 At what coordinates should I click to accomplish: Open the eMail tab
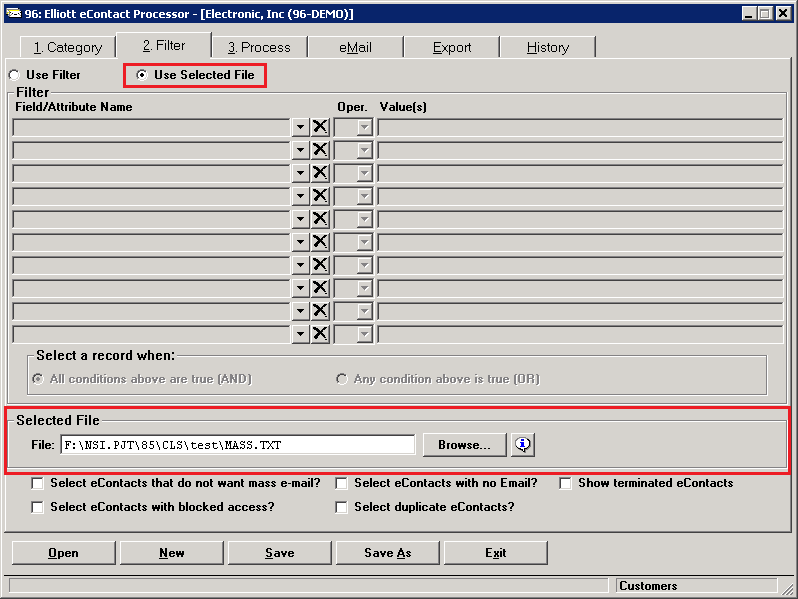[x=355, y=47]
